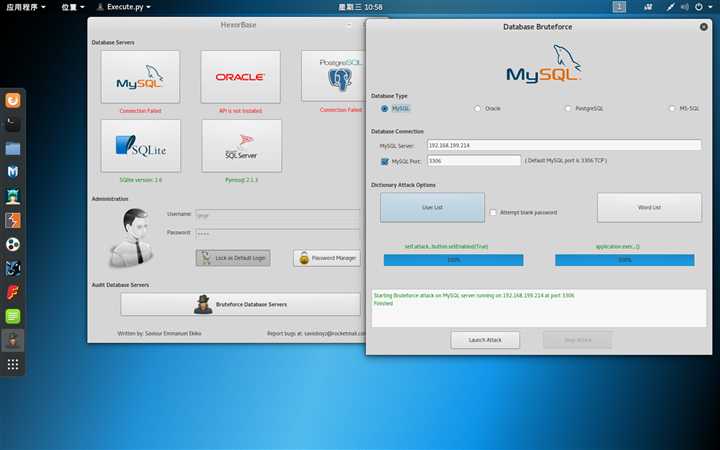
Task: Open the green notes app in the dock
Action: pyautogui.click(x=13, y=316)
